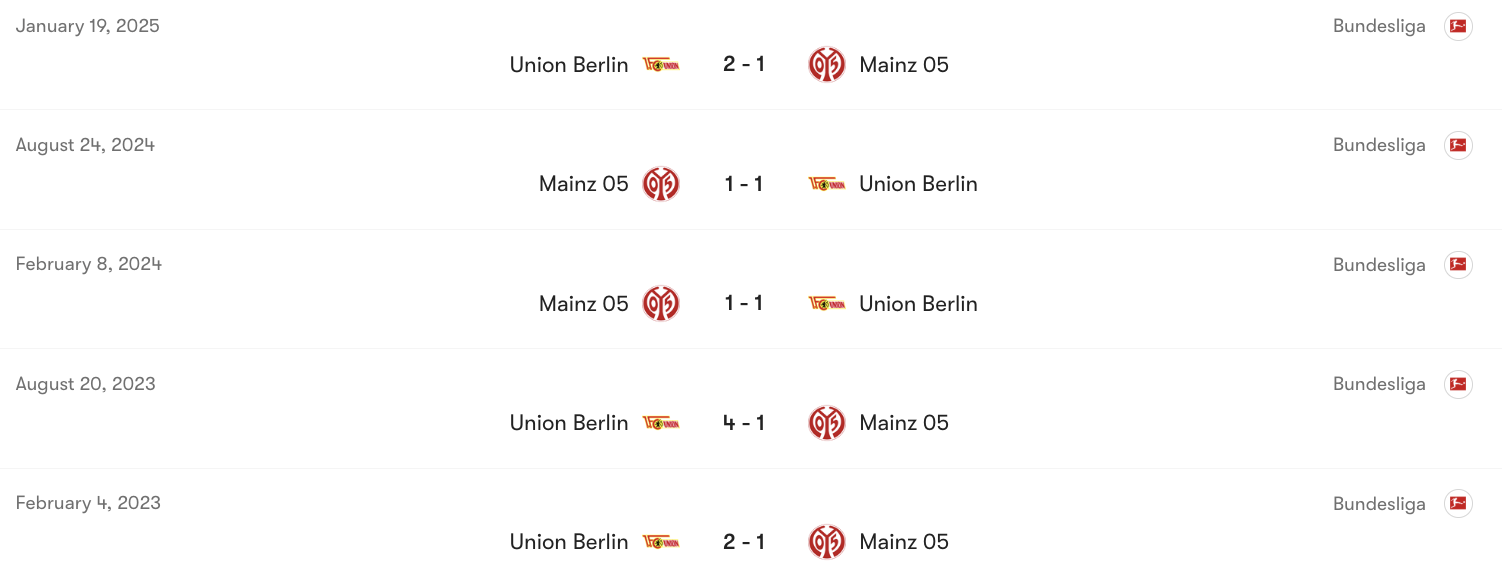
Task: Select the Bundesliga badge on the February 4 row
Action: (x=1458, y=503)
